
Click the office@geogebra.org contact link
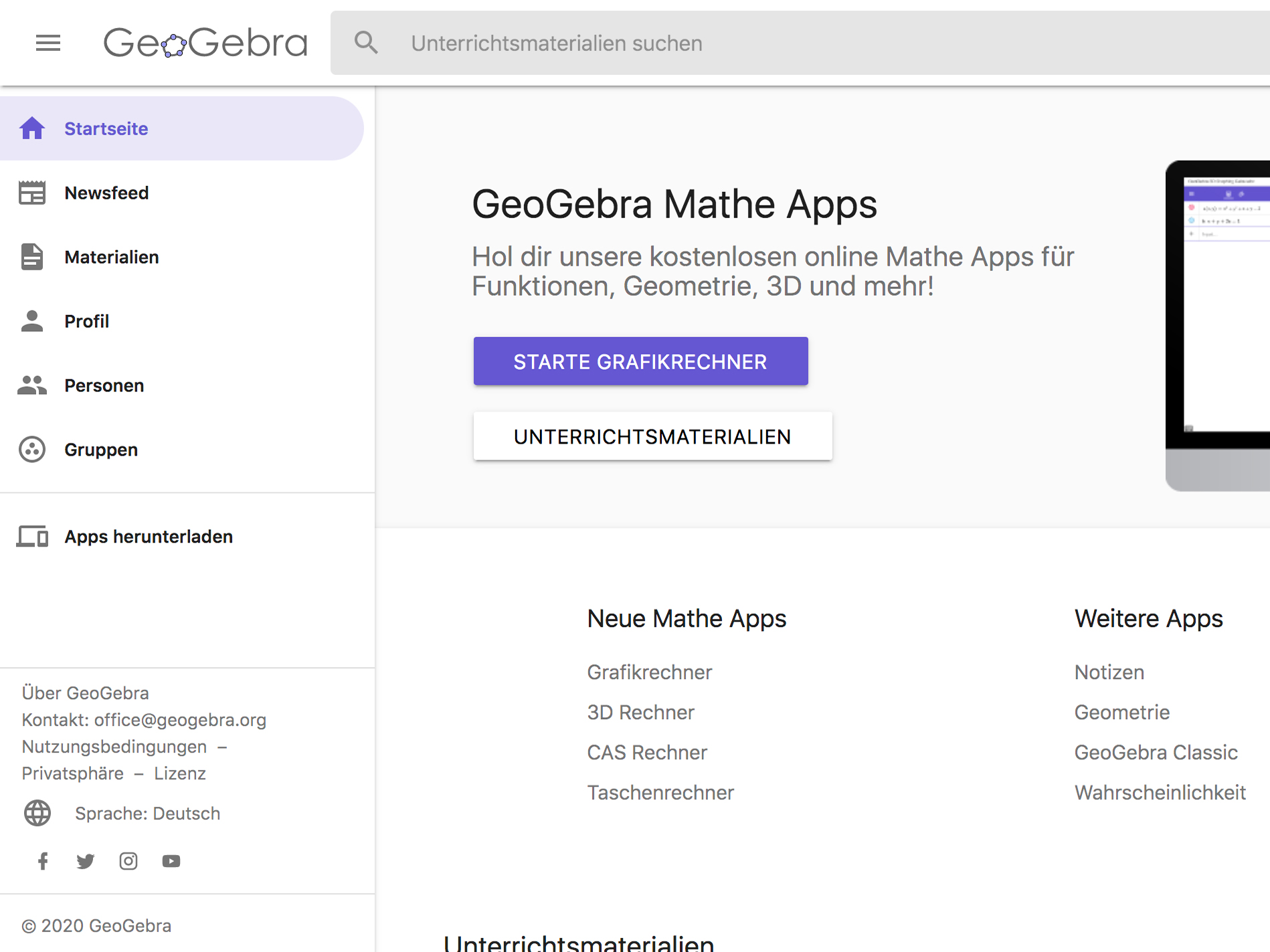point(180,720)
